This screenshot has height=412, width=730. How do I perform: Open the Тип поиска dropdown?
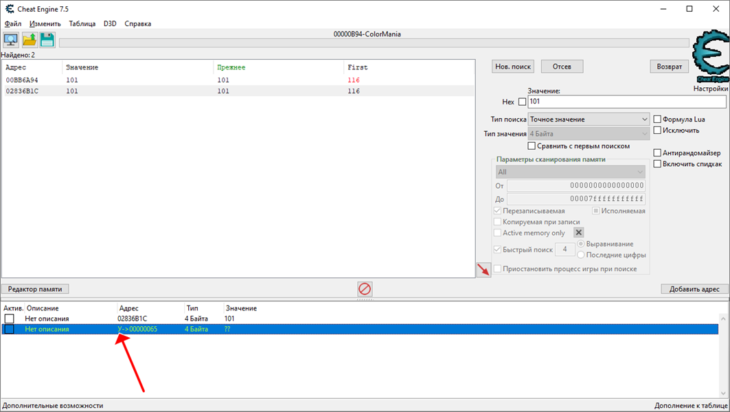click(588, 119)
